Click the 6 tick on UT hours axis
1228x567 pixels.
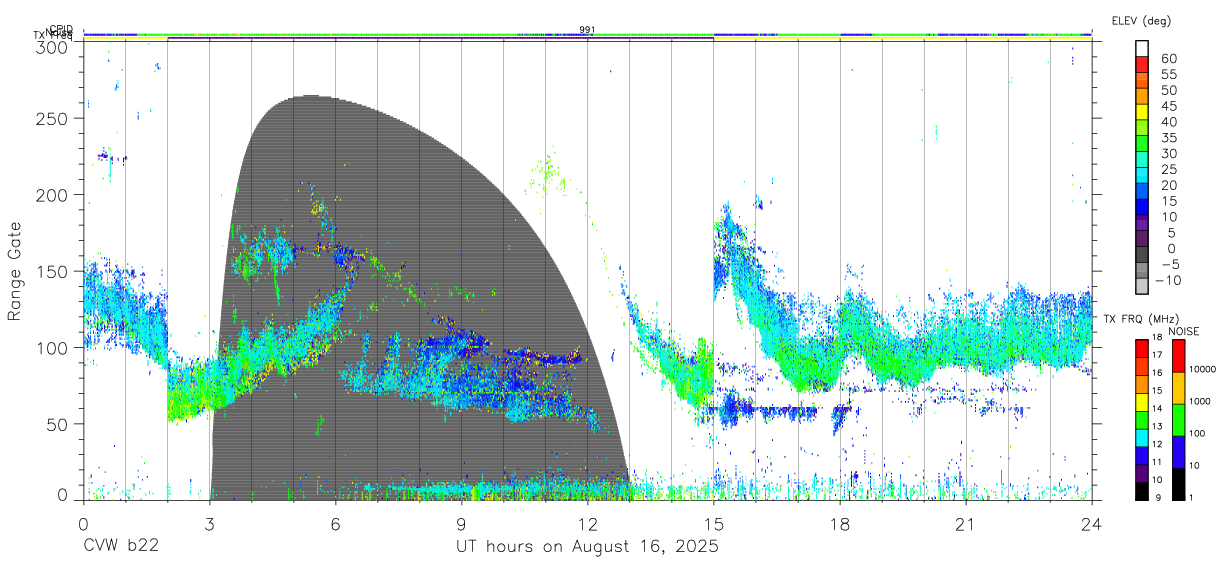(335, 523)
